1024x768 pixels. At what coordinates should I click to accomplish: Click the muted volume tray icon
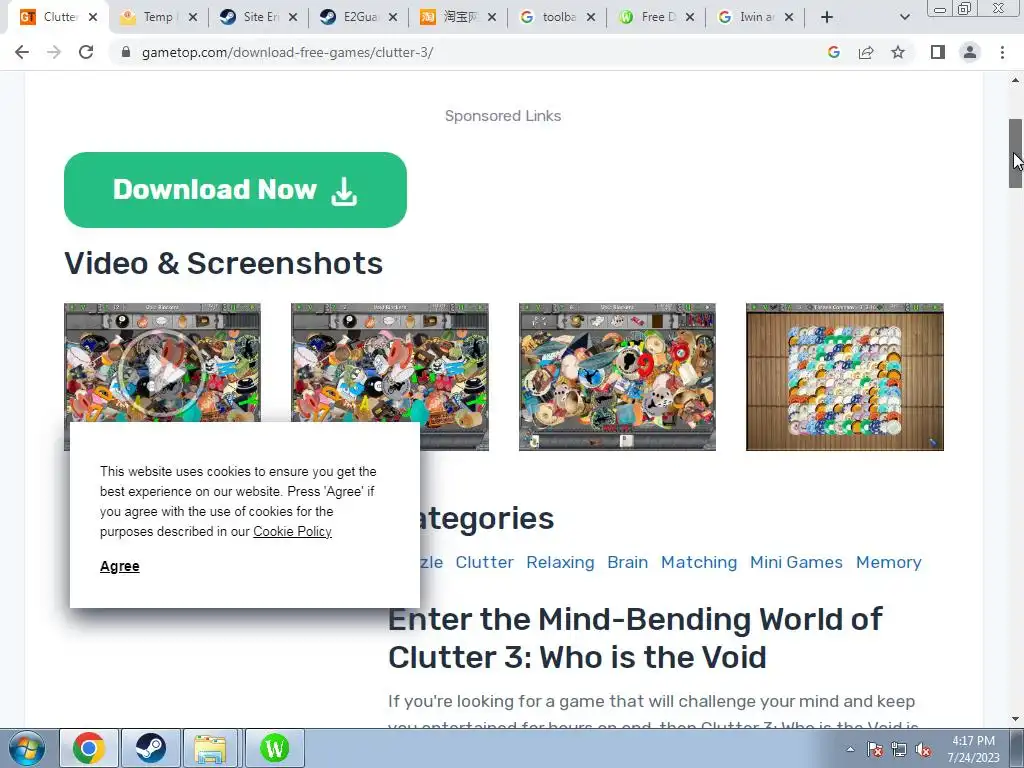[x=923, y=750]
